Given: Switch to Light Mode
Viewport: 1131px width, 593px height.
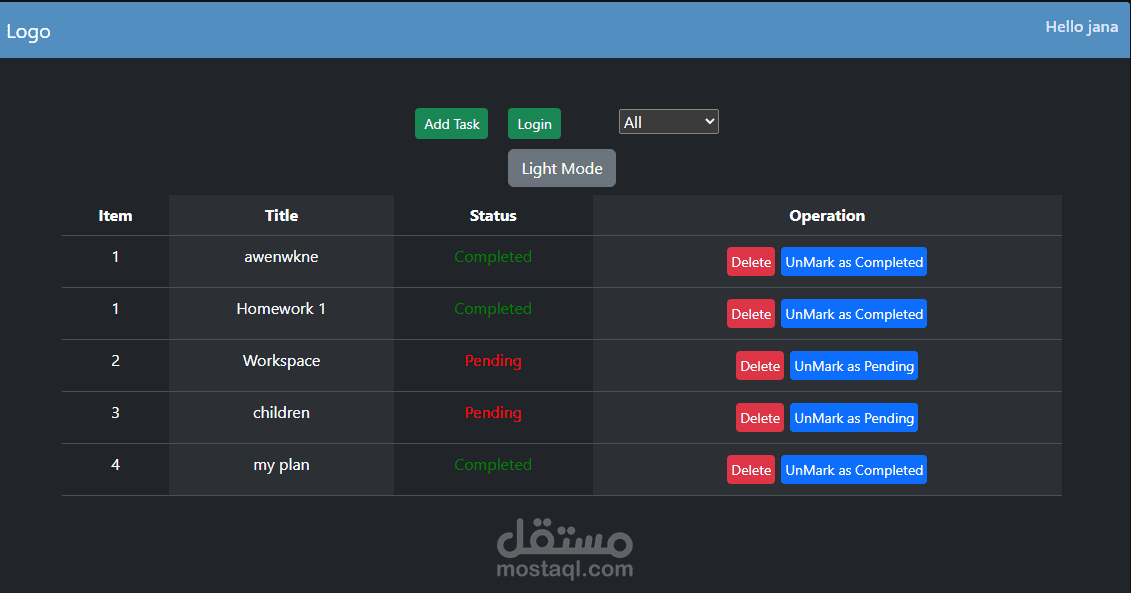Looking at the screenshot, I should click(562, 168).
